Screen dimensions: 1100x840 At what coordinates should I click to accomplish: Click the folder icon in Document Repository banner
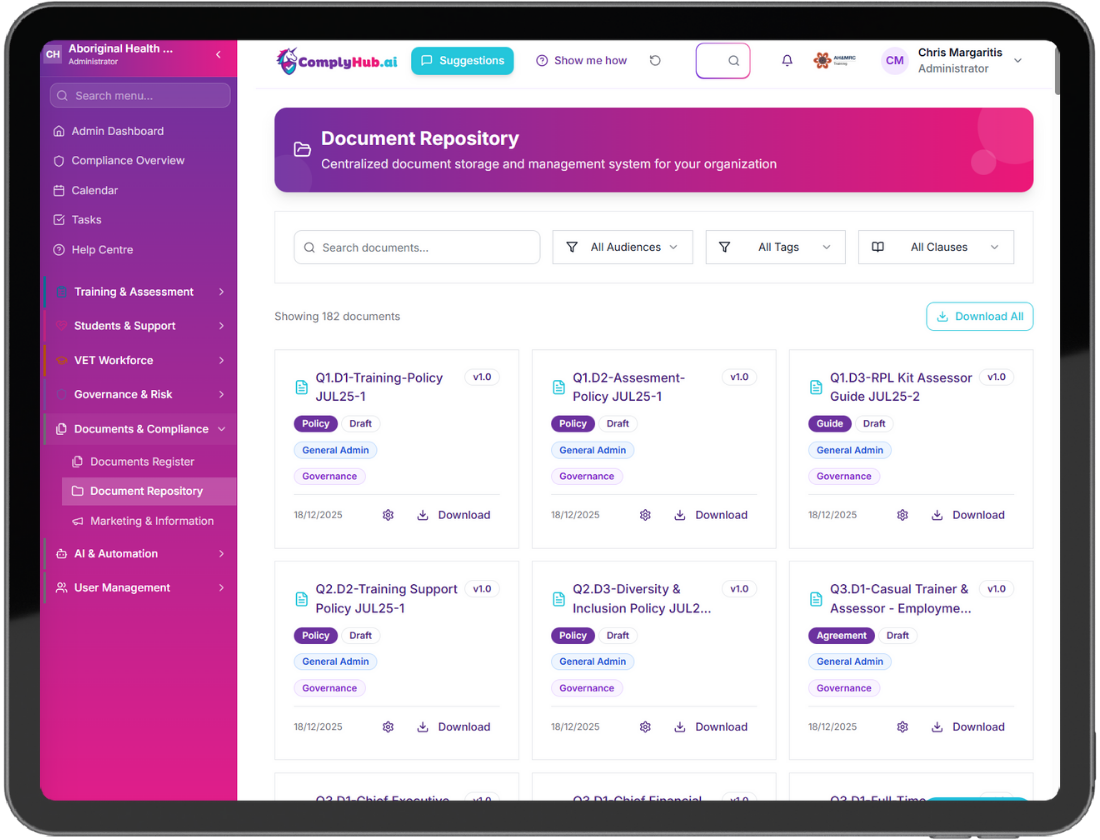302,149
